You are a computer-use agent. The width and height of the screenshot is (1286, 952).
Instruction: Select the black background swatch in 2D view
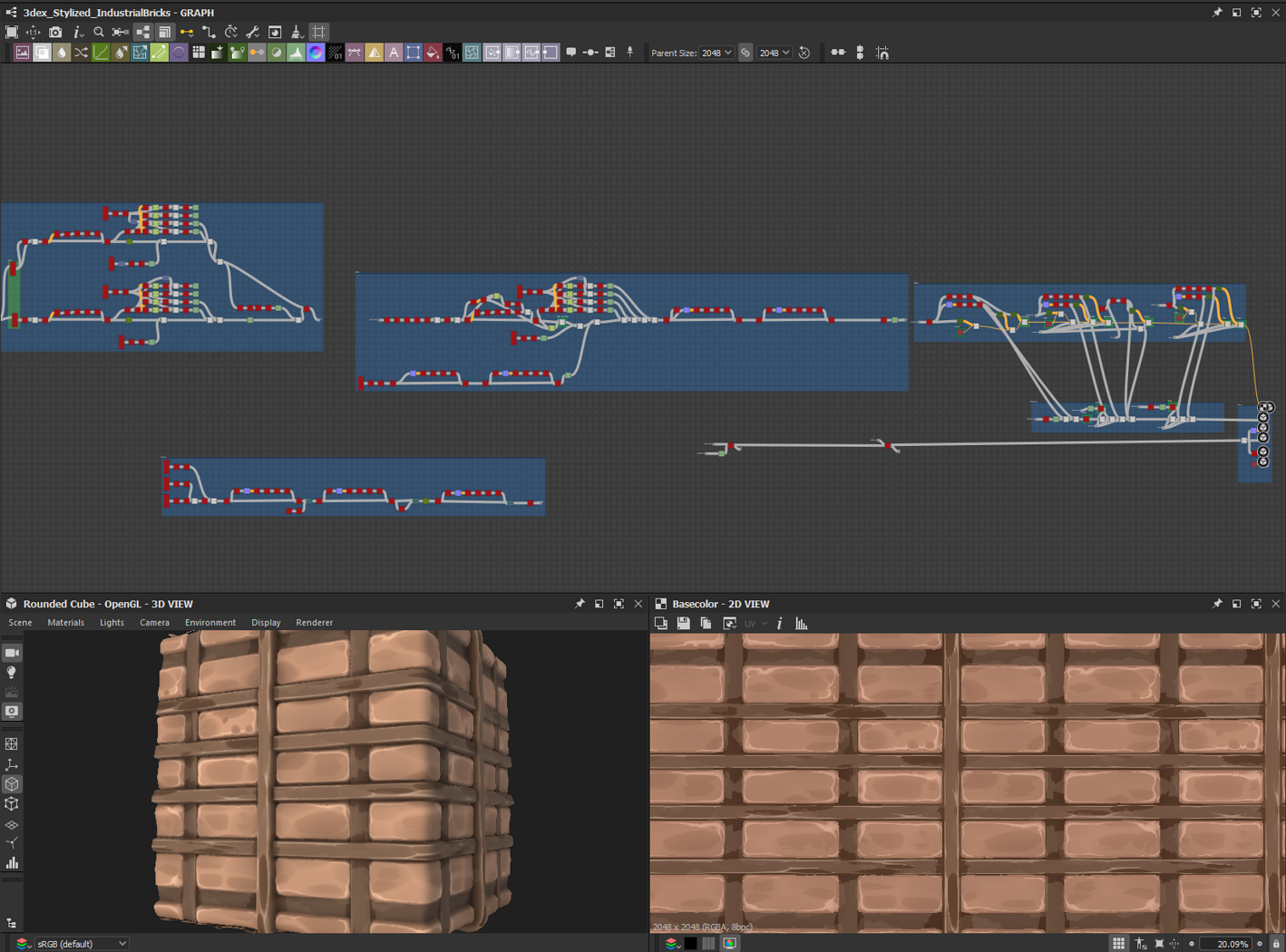tap(691, 944)
